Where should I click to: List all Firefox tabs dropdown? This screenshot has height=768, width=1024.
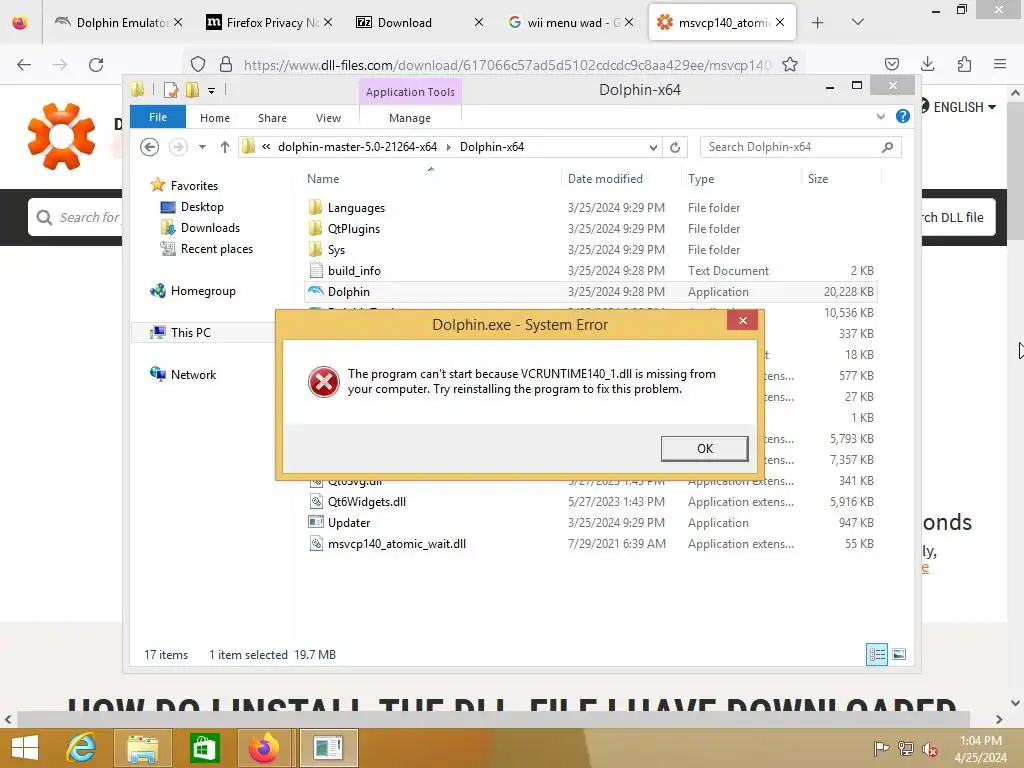pyautogui.click(x=857, y=22)
